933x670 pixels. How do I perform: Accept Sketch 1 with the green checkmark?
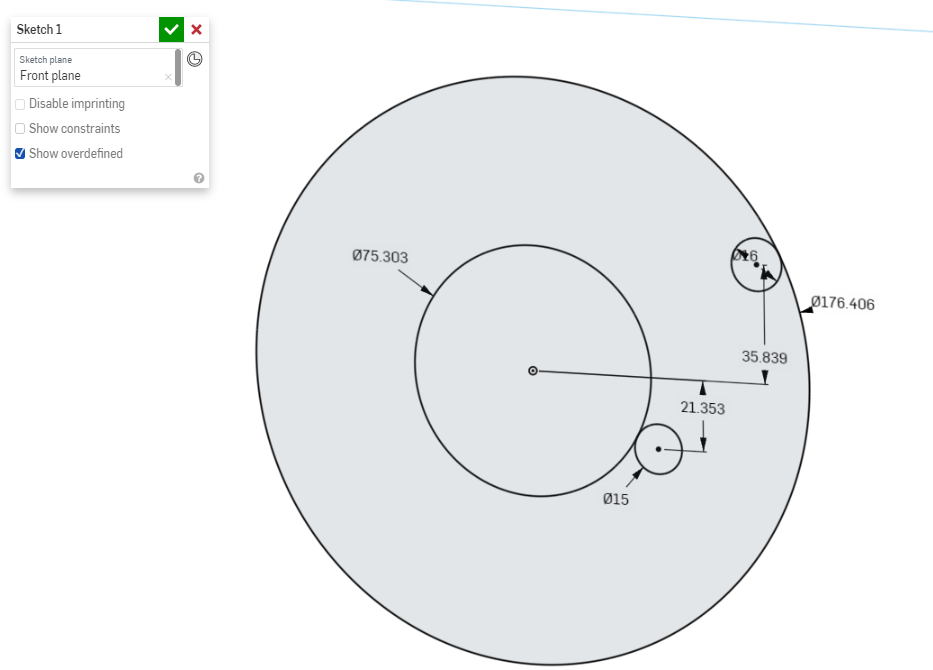[171, 29]
